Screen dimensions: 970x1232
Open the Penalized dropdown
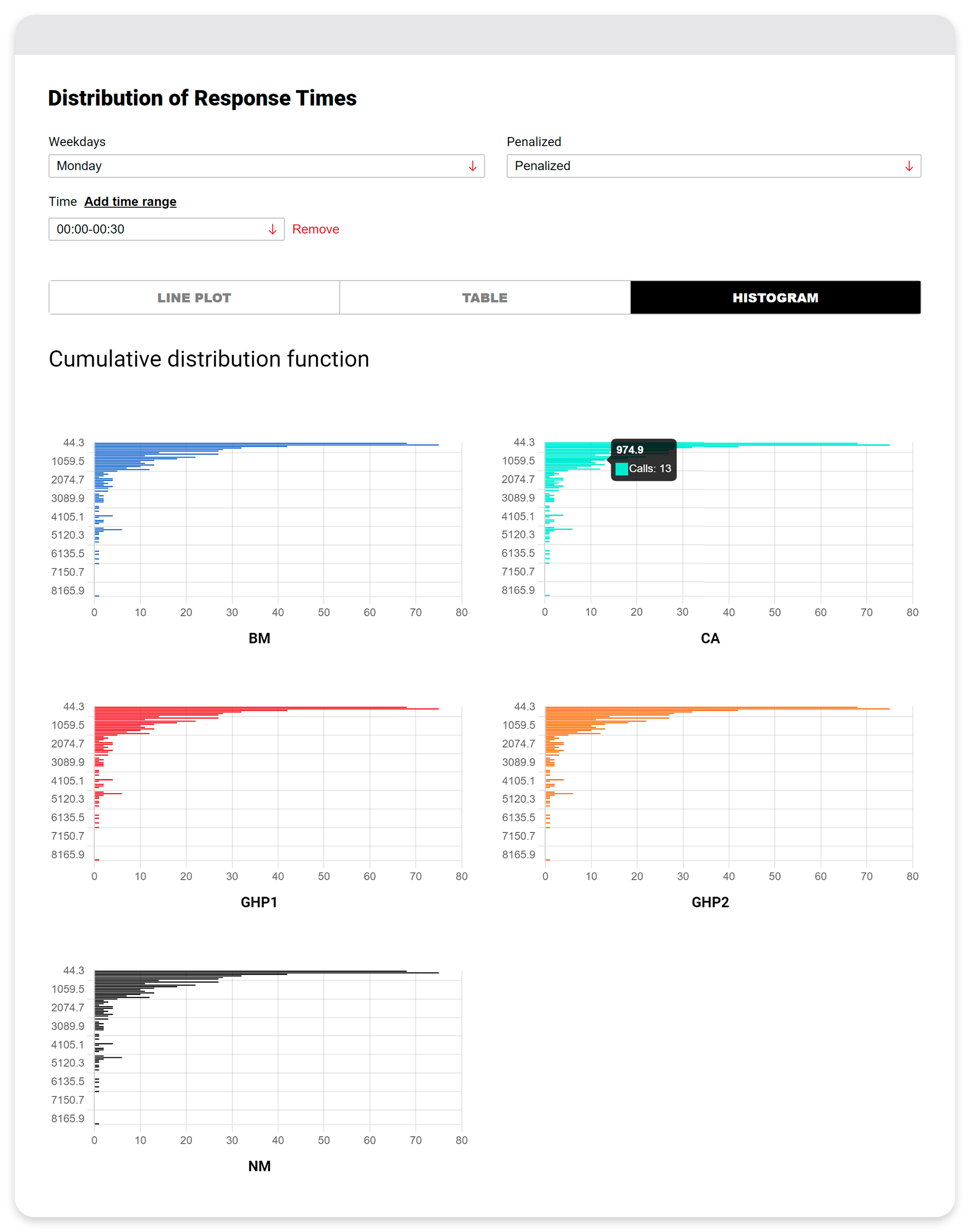coord(713,166)
